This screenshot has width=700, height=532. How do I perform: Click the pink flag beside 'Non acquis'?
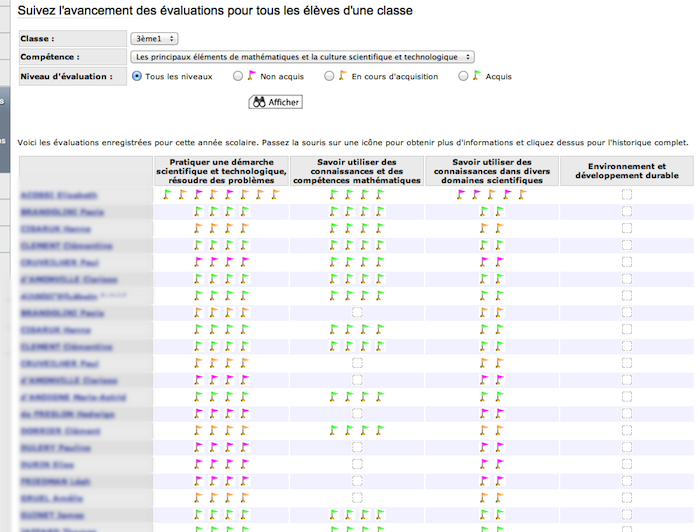click(252, 75)
